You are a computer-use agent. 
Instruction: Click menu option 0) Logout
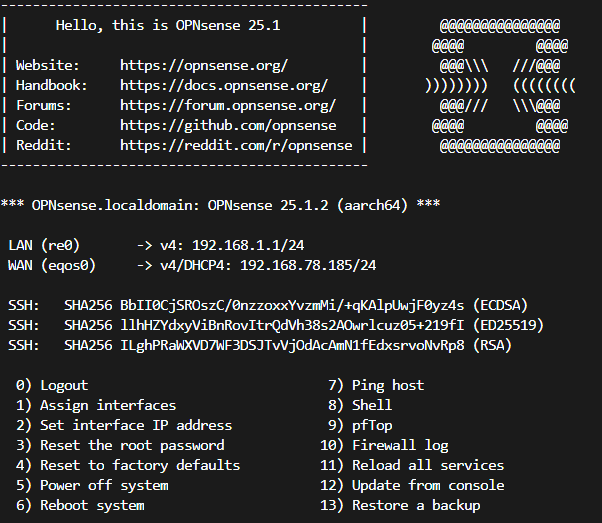[52, 385]
